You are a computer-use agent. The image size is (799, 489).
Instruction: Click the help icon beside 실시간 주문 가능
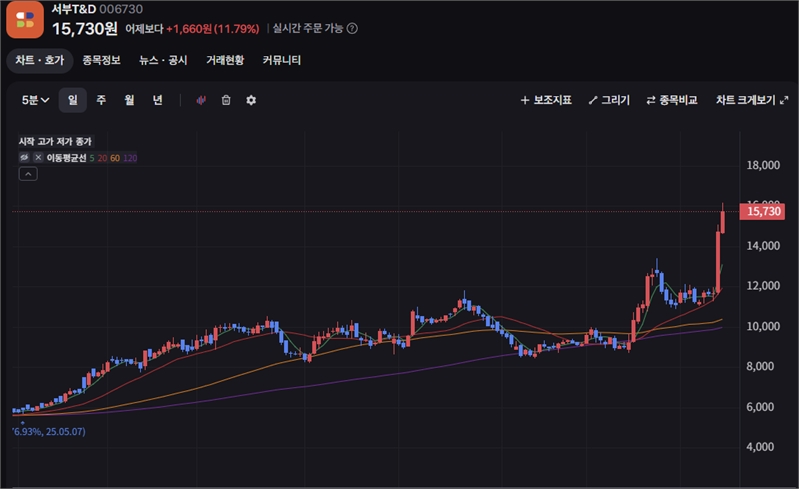tap(351, 28)
